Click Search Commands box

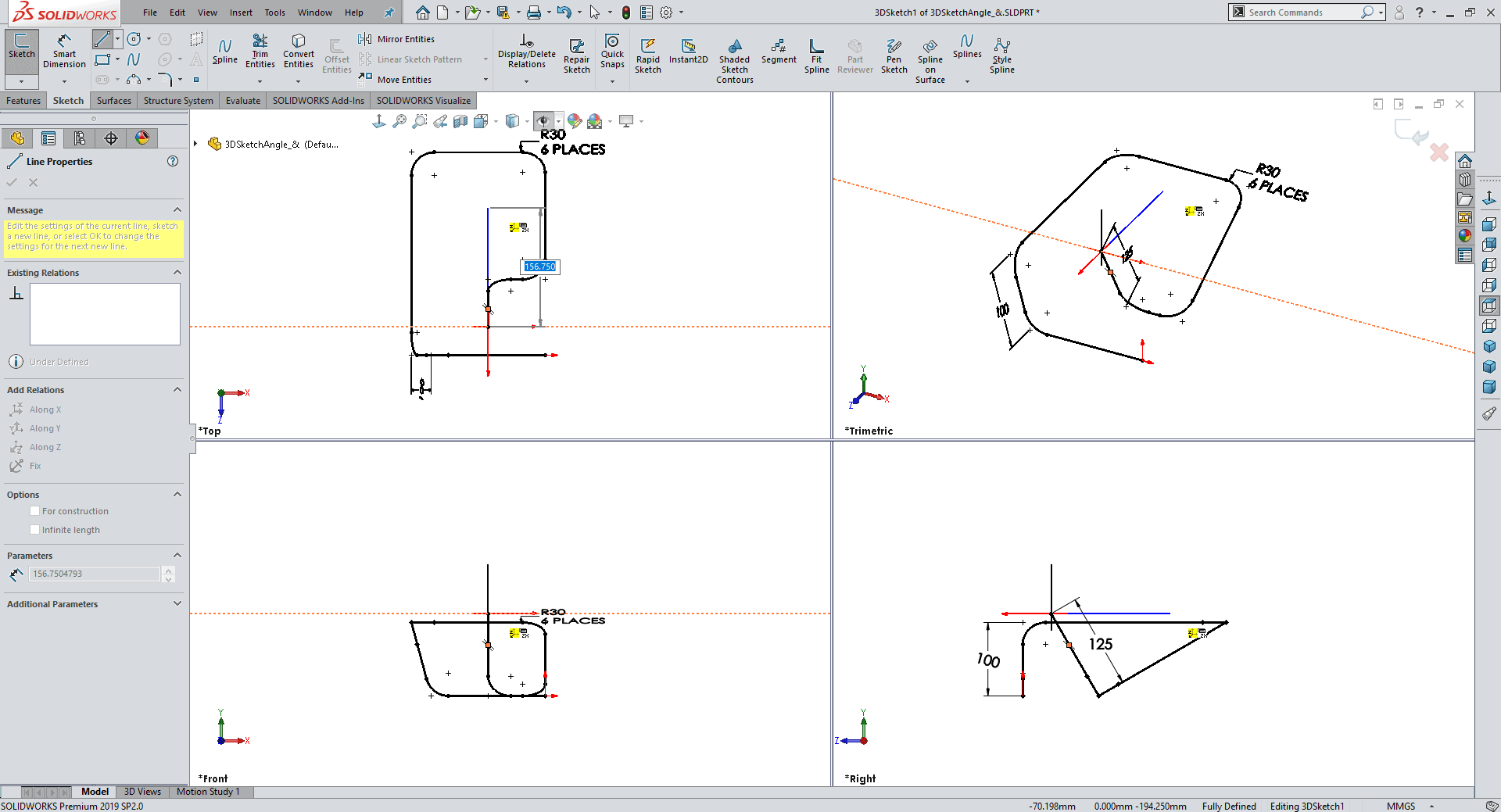point(1302,13)
